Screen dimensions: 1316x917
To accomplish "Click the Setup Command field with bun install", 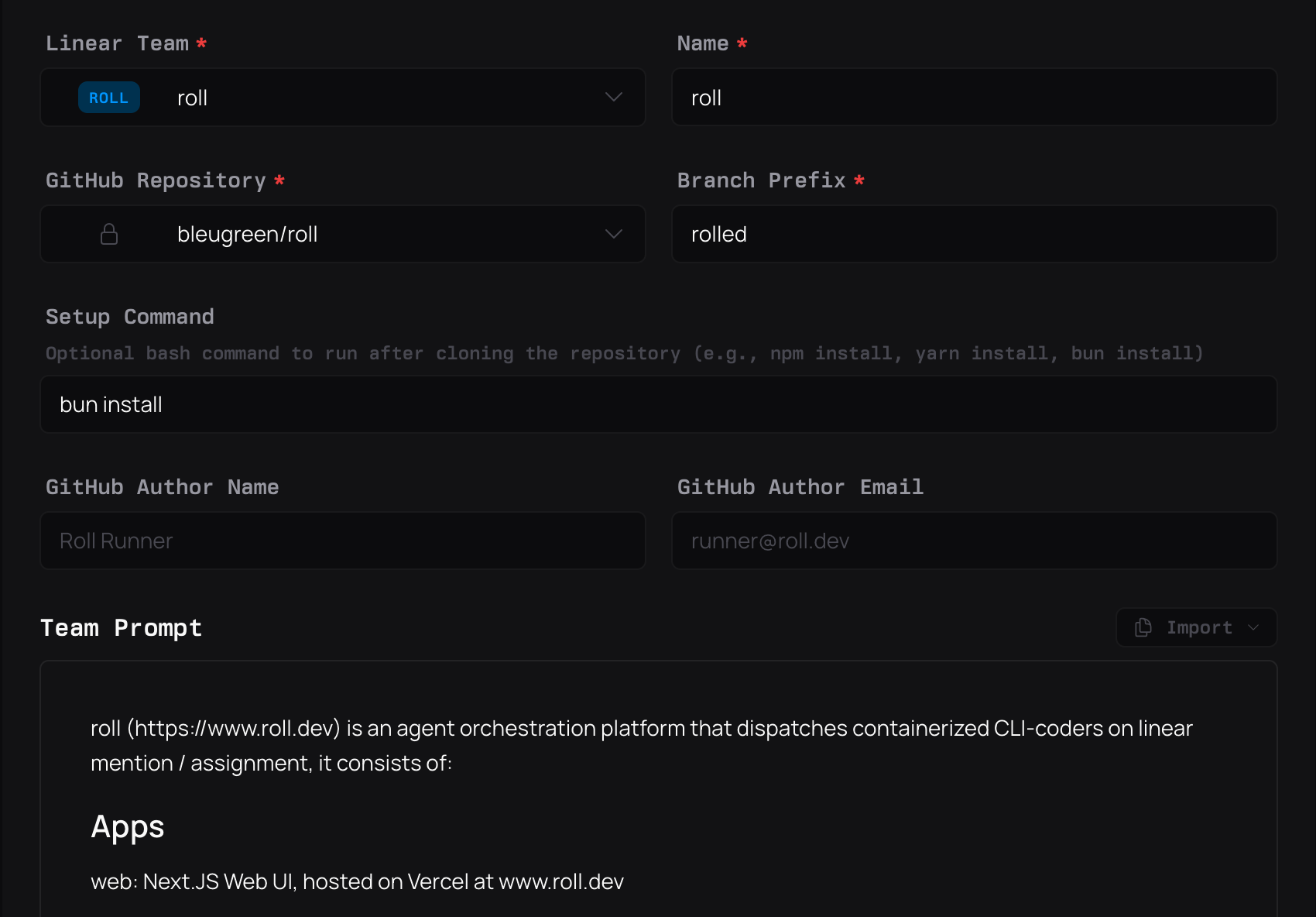I will (x=658, y=404).
